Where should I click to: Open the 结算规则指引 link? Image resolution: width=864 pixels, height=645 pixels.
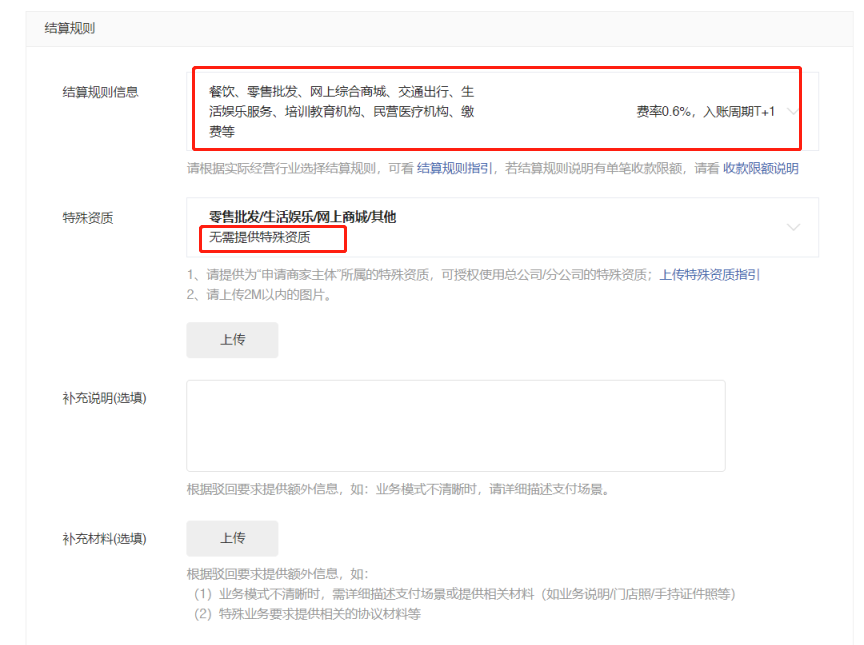click(454, 169)
